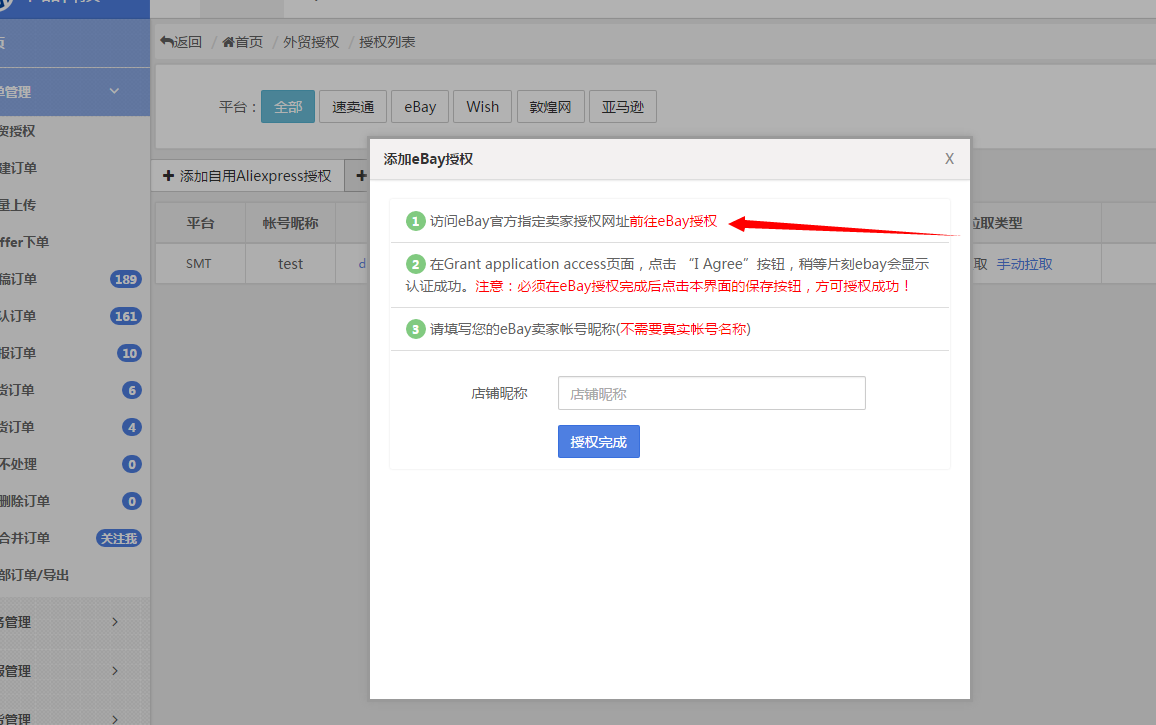This screenshot has width=1156, height=725.
Task: Expand the 务管理 sidebar section
Action: [x=114, y=622]
